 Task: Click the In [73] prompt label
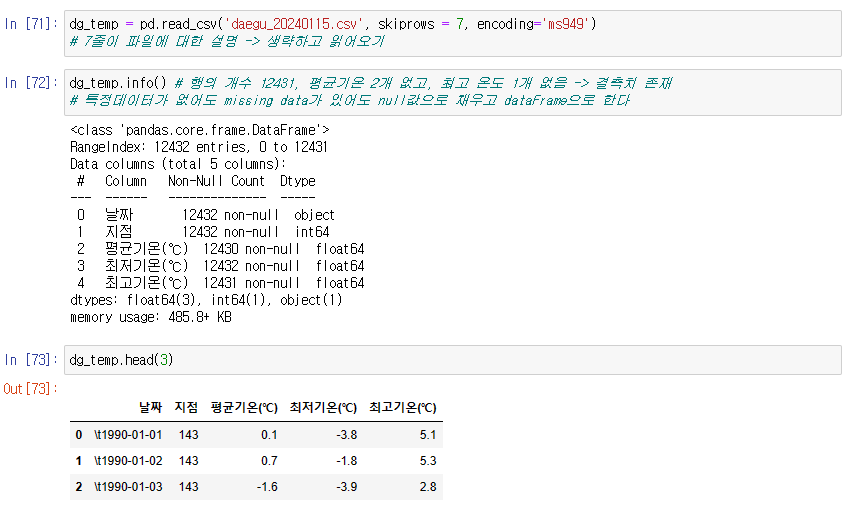tap(30, 360)
